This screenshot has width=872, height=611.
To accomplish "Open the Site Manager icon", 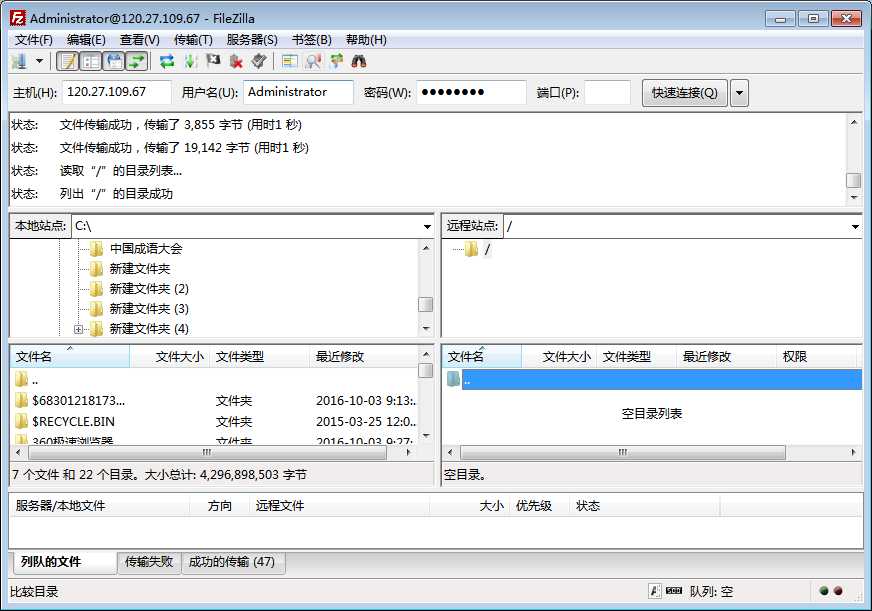I will tap(19, 61).
